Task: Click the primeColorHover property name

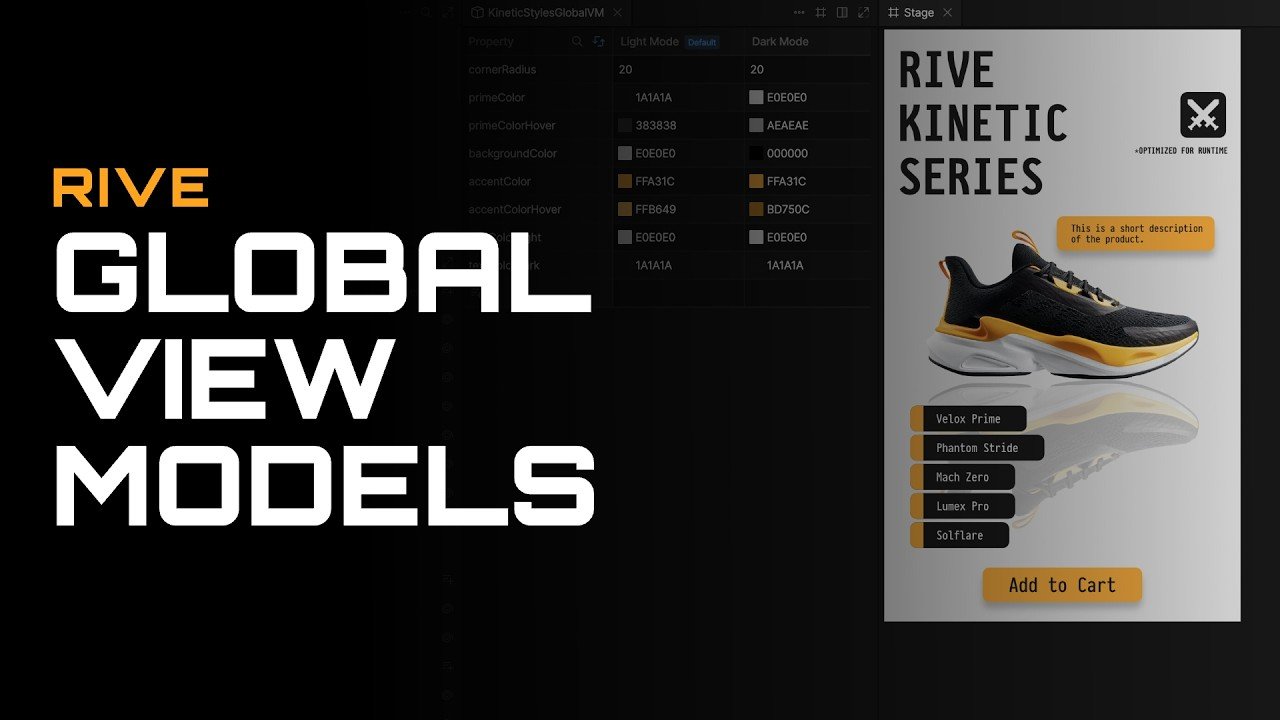Action: [x=512, y=126]
